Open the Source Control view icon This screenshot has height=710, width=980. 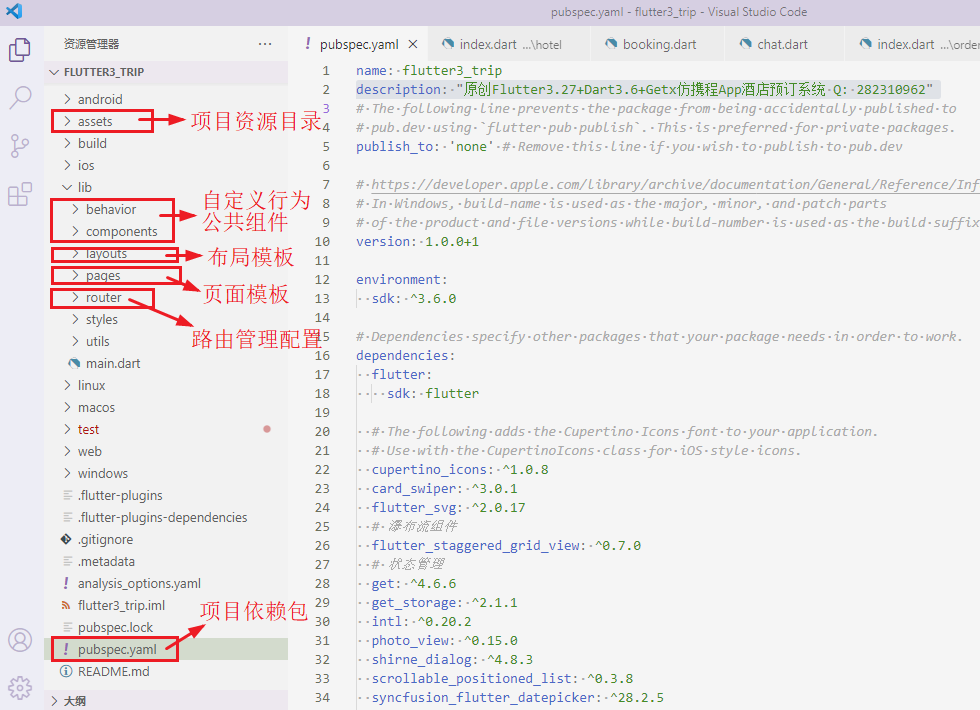click(20, 146)
